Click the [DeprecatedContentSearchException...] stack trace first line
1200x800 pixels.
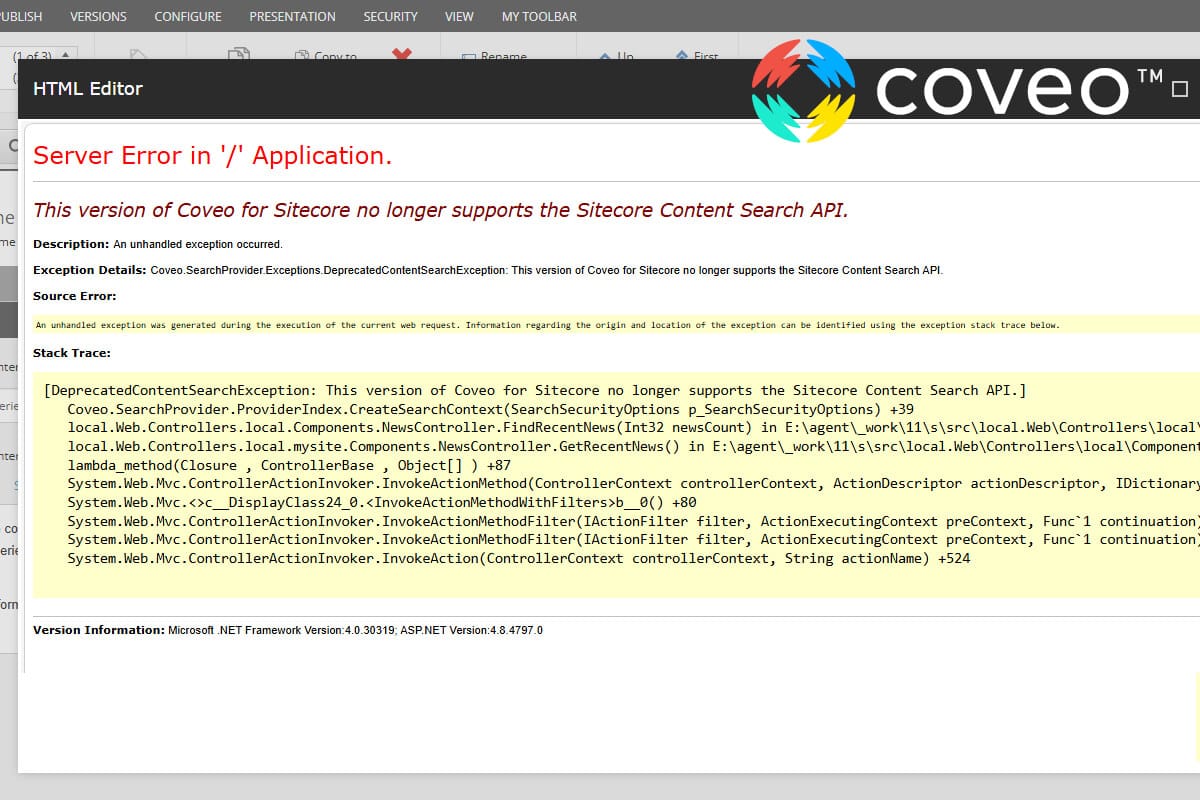pyautogui.click(x=535, y=390)
